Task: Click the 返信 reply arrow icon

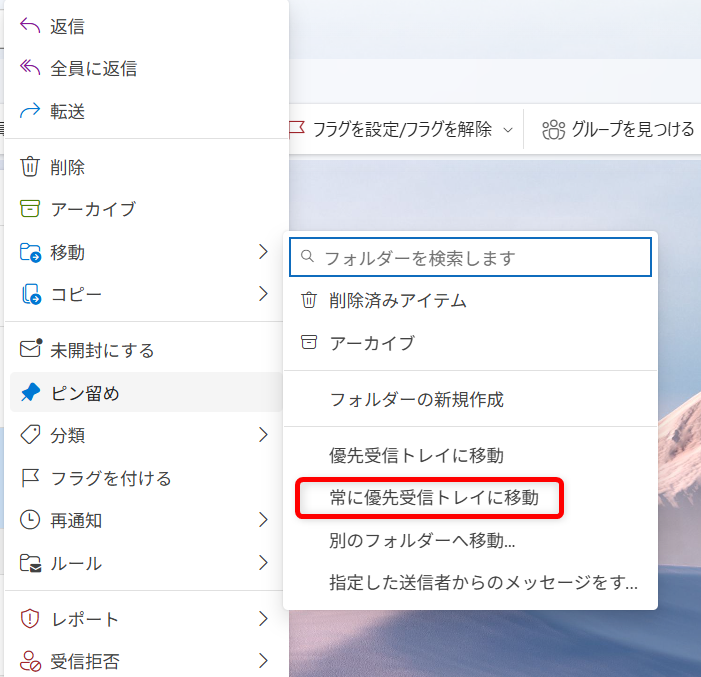Action: pos(30,26)
